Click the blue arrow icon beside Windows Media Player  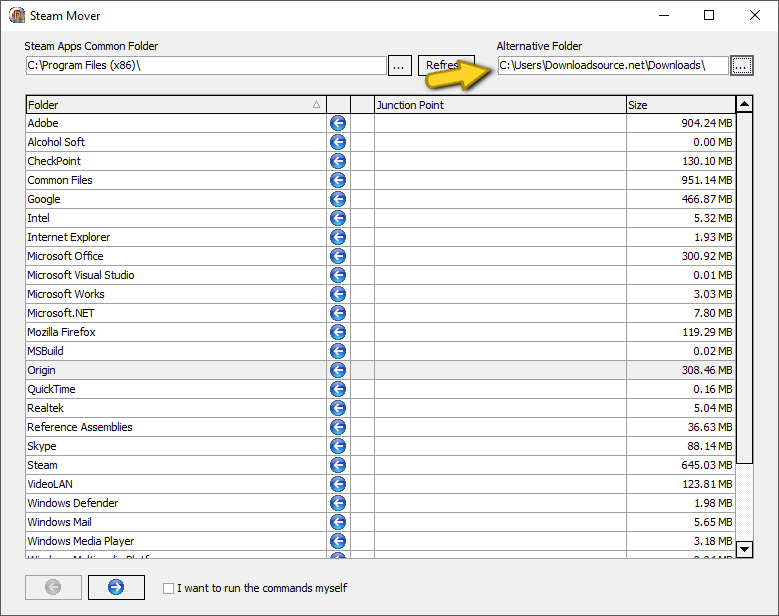338,541
